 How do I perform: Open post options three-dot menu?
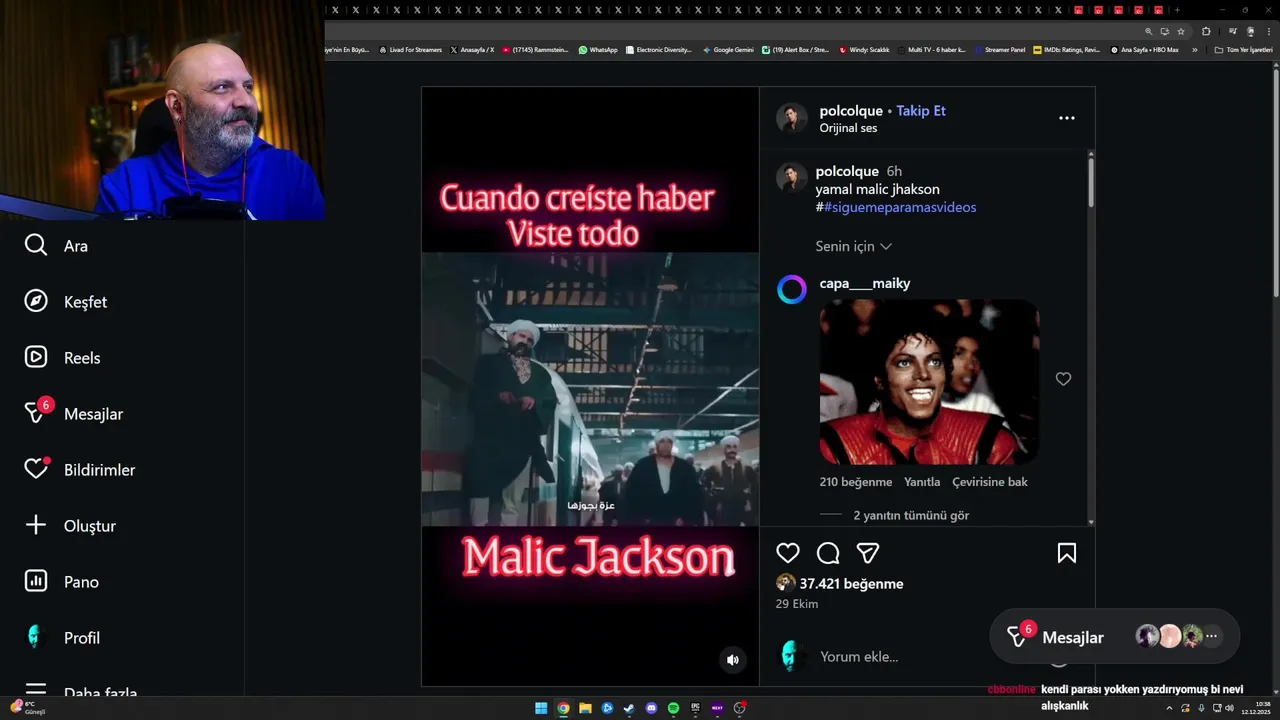coord(1067,118)
